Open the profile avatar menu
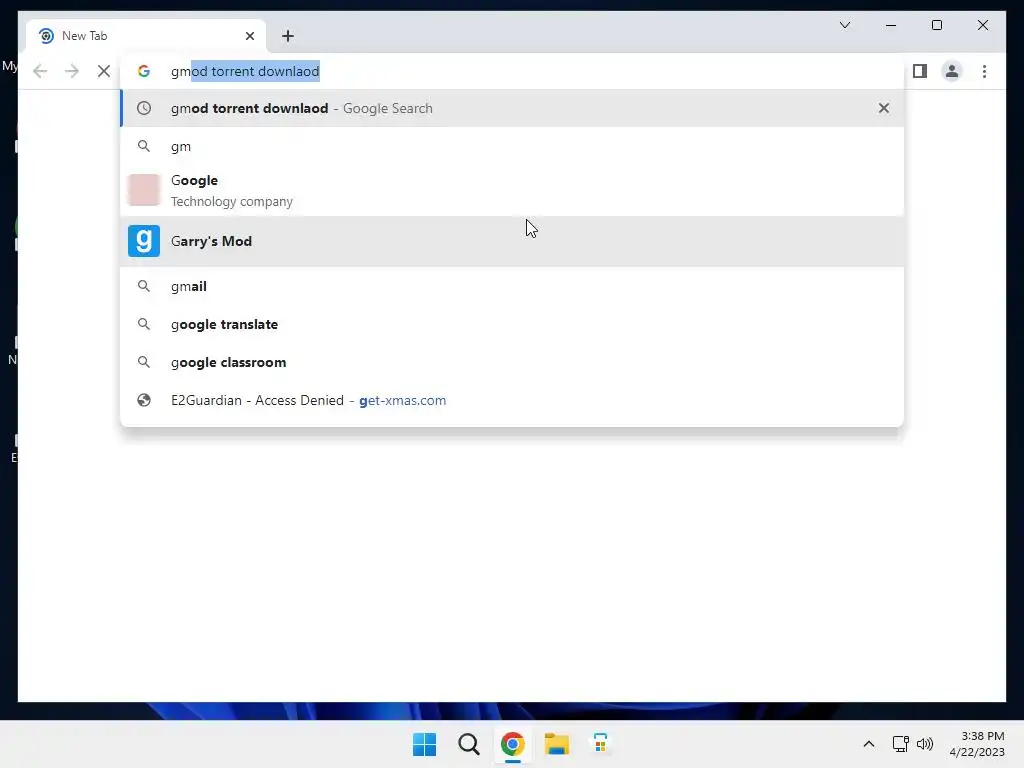The image size is (1024, 768). click(952, 71)
